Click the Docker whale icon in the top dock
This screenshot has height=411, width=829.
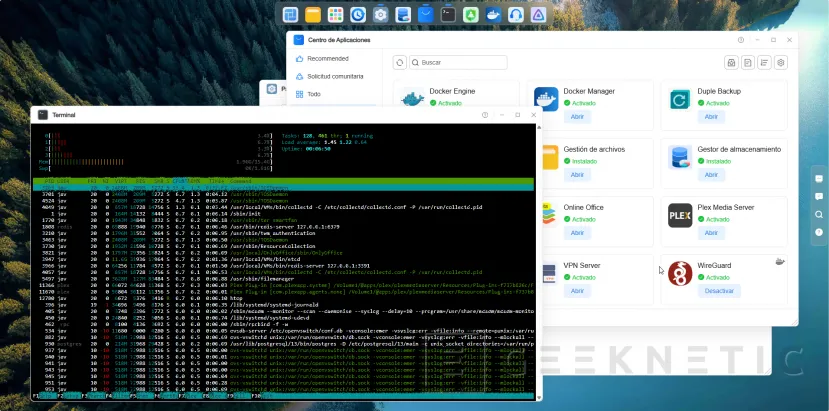click(492, 15)
